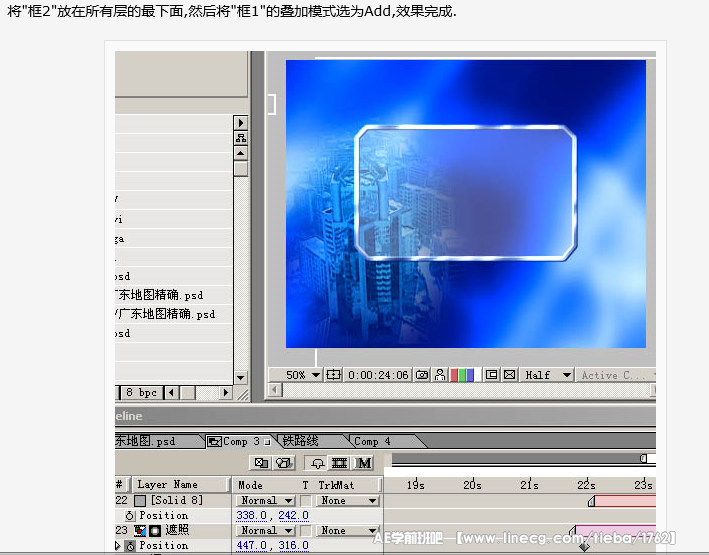This screenshot has width=709, height=555.
Task: Switch to the 东地图.psd timeline tab
Action: 156,441
